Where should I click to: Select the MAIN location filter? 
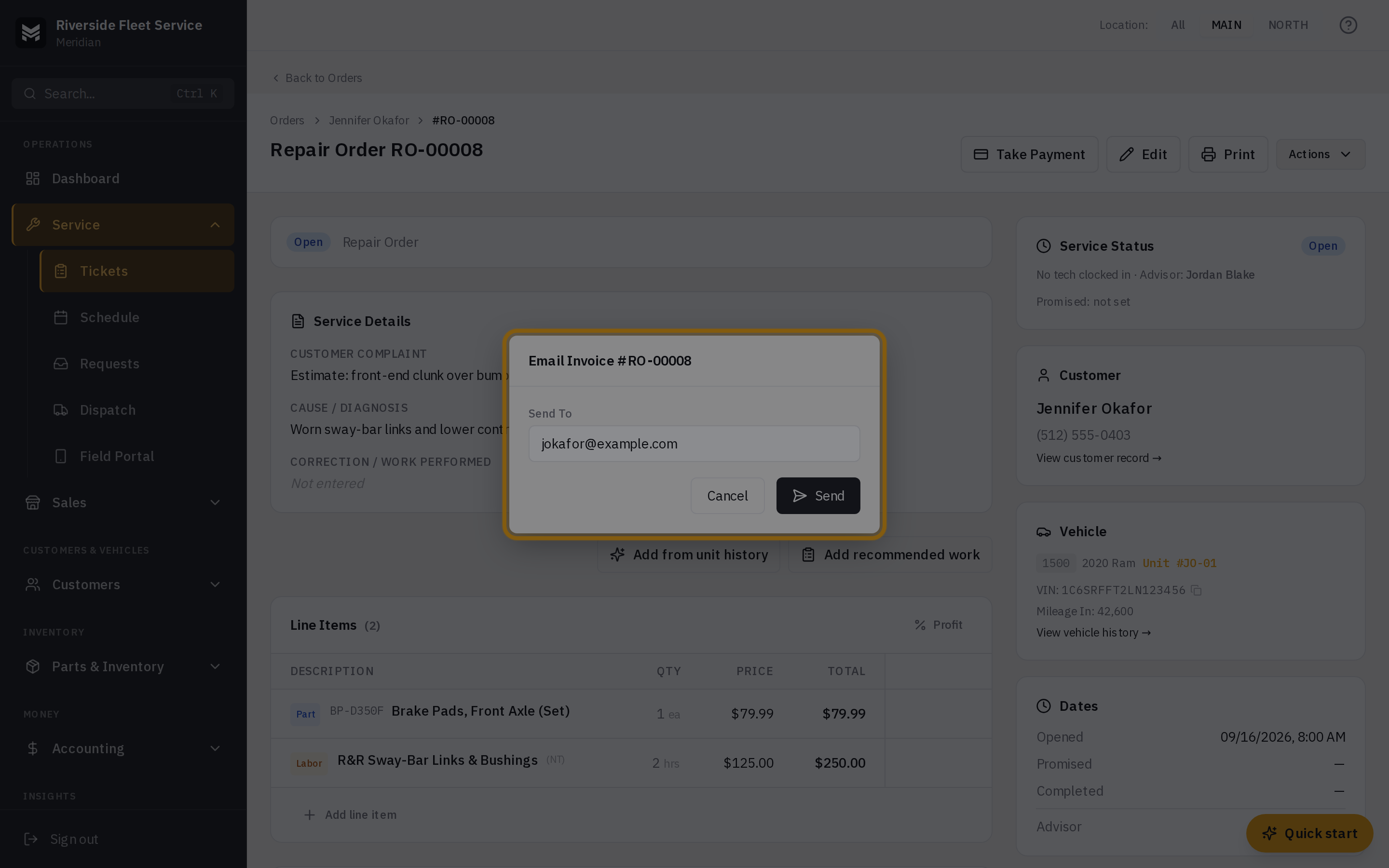(1226, 25)
